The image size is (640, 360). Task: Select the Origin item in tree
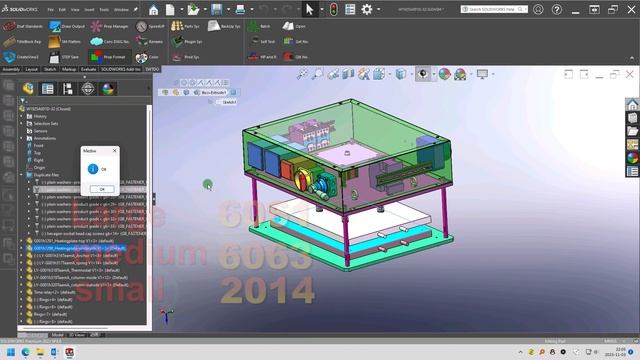[x=39, y=168]
